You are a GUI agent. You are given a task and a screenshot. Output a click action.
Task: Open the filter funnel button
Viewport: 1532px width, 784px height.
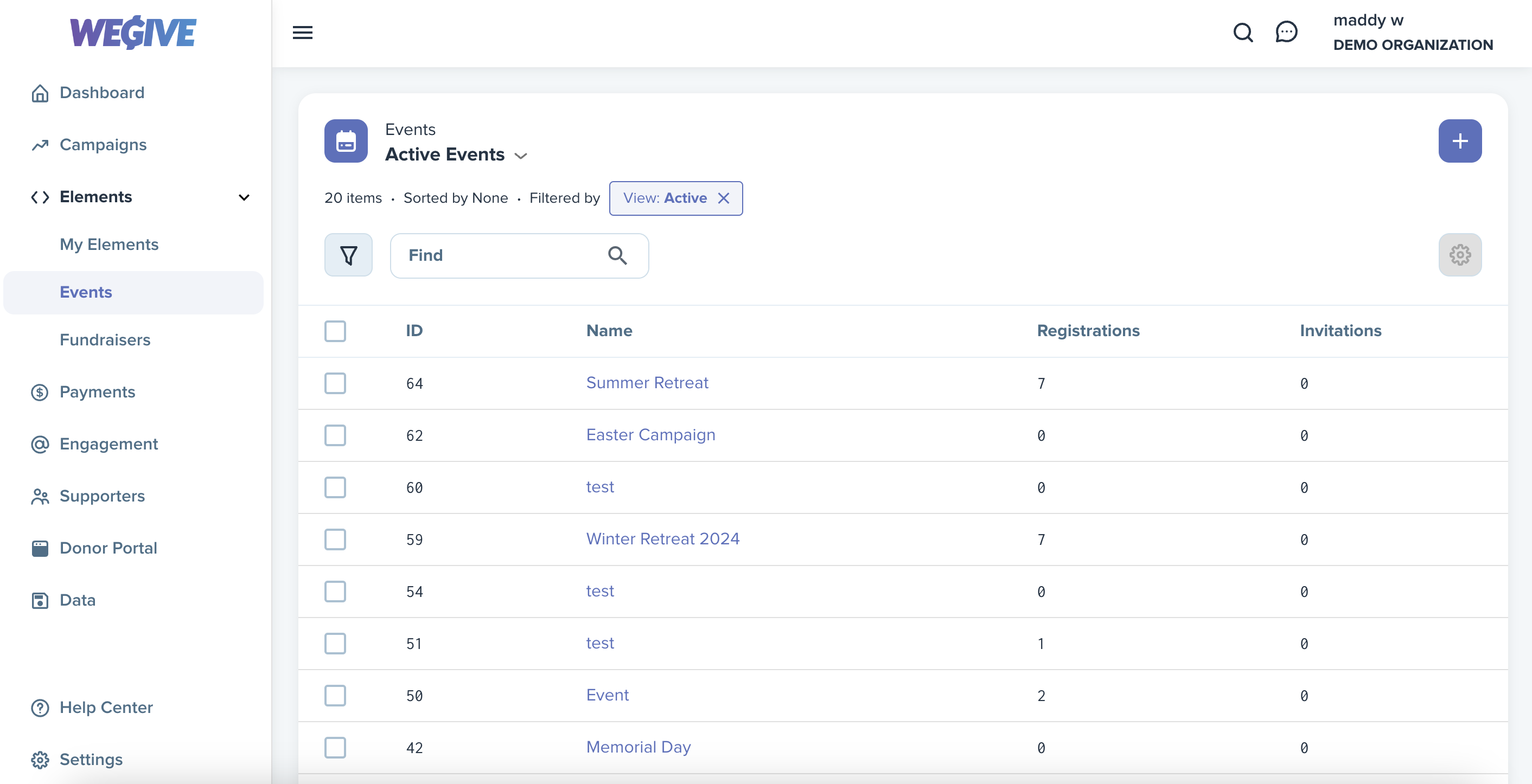click(x=348, y=255)
